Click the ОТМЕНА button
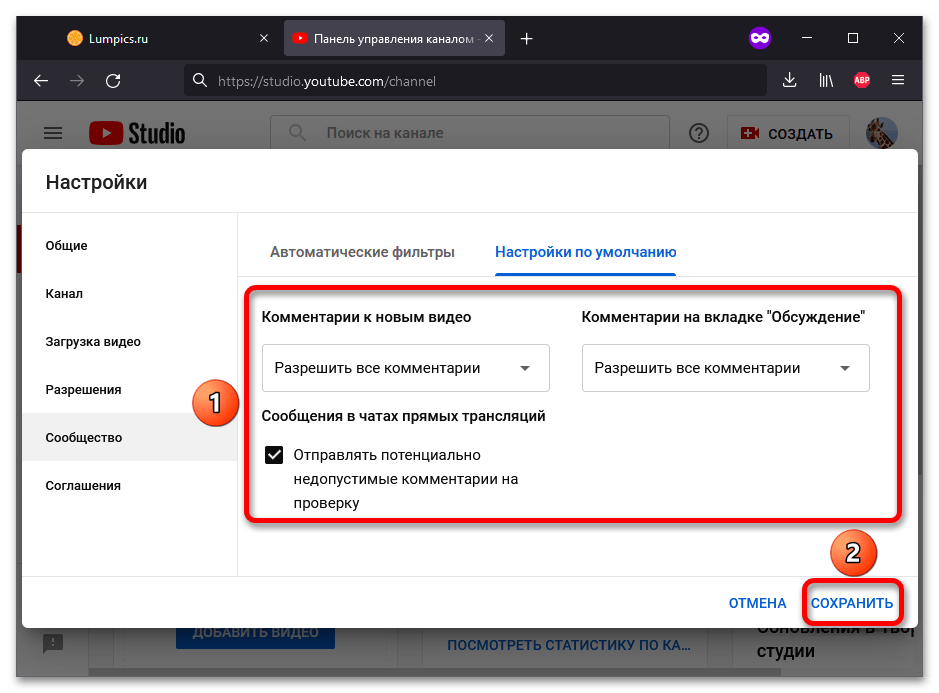The height and width of the screenshot is (693, 939). pos(757,603)
